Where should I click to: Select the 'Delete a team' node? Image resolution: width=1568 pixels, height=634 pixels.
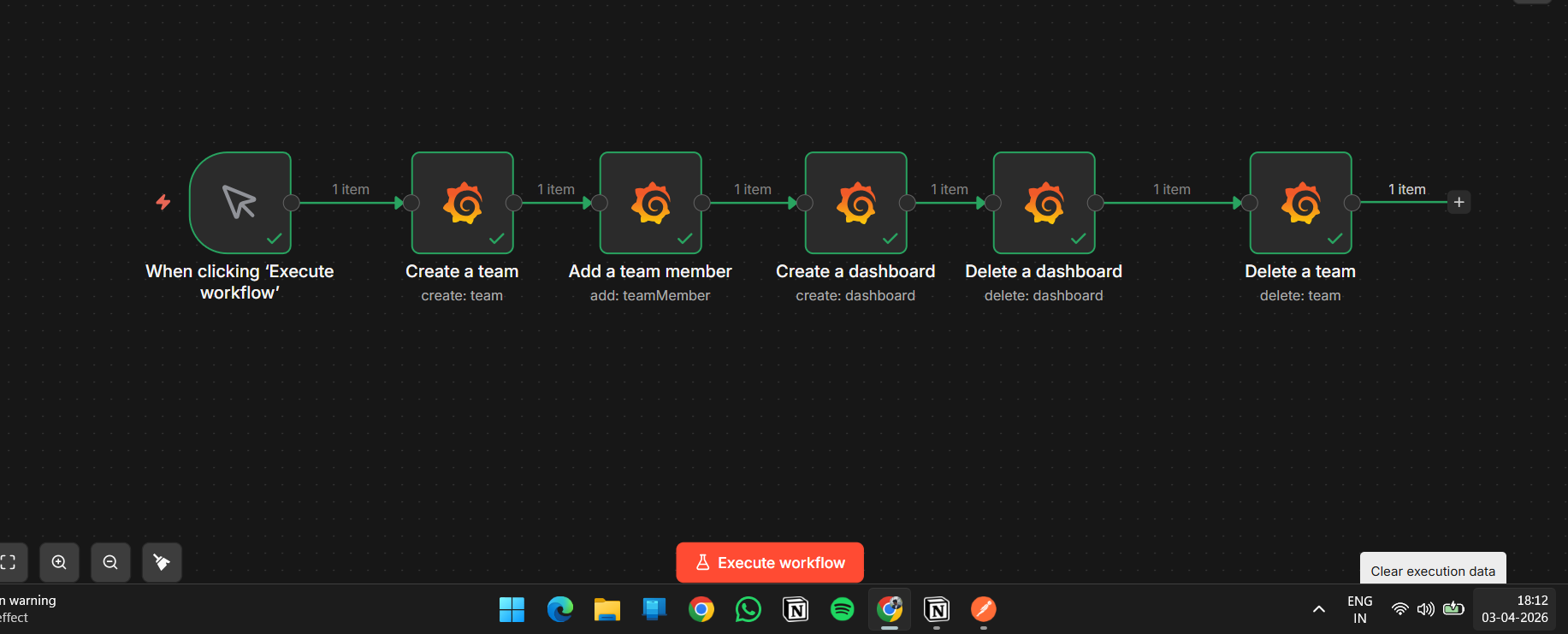1300,203
